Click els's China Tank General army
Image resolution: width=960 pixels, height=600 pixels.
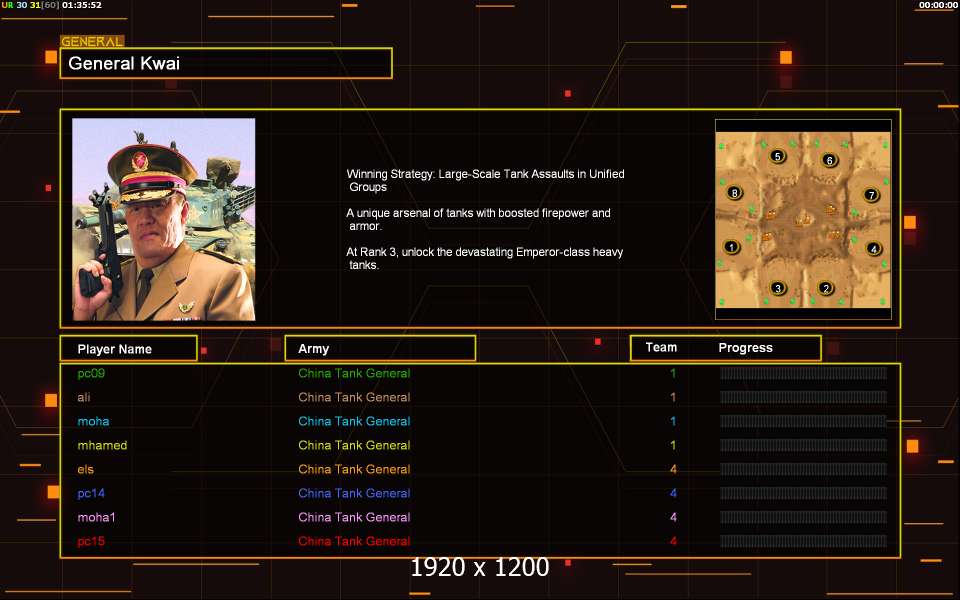pyautogui.click(x=354, y=469)
